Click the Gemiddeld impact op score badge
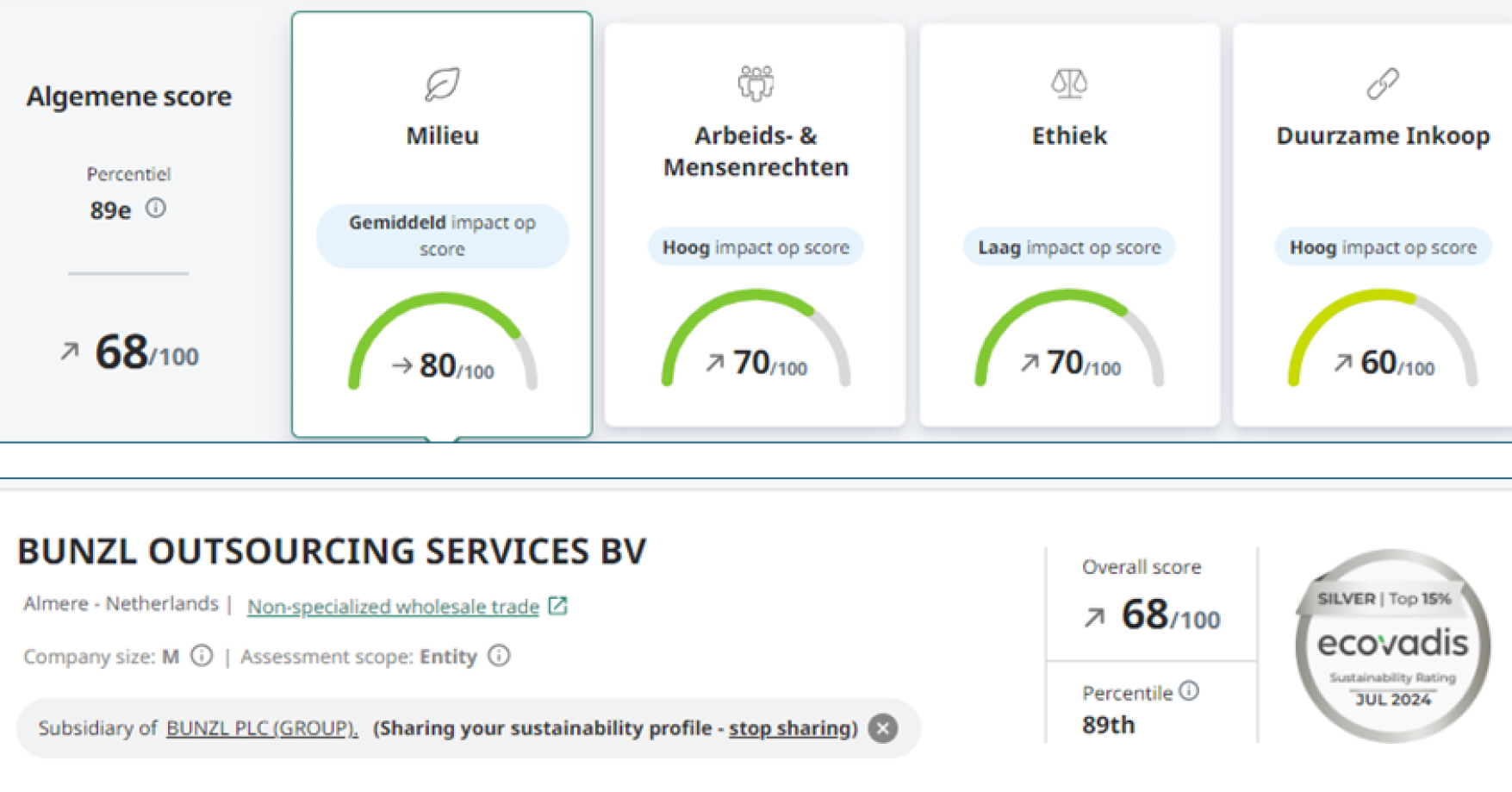Screen dimensions: 1512x792 point(442,234)
